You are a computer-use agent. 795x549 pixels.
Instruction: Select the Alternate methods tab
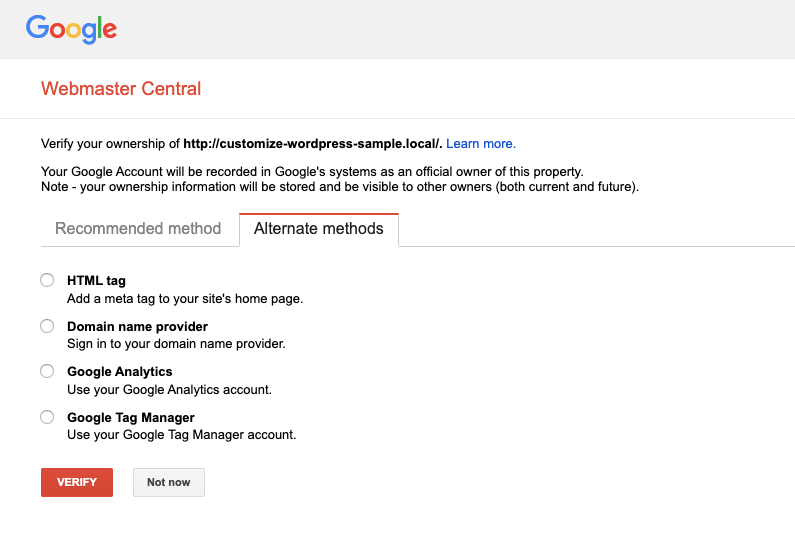click(319, 229)
